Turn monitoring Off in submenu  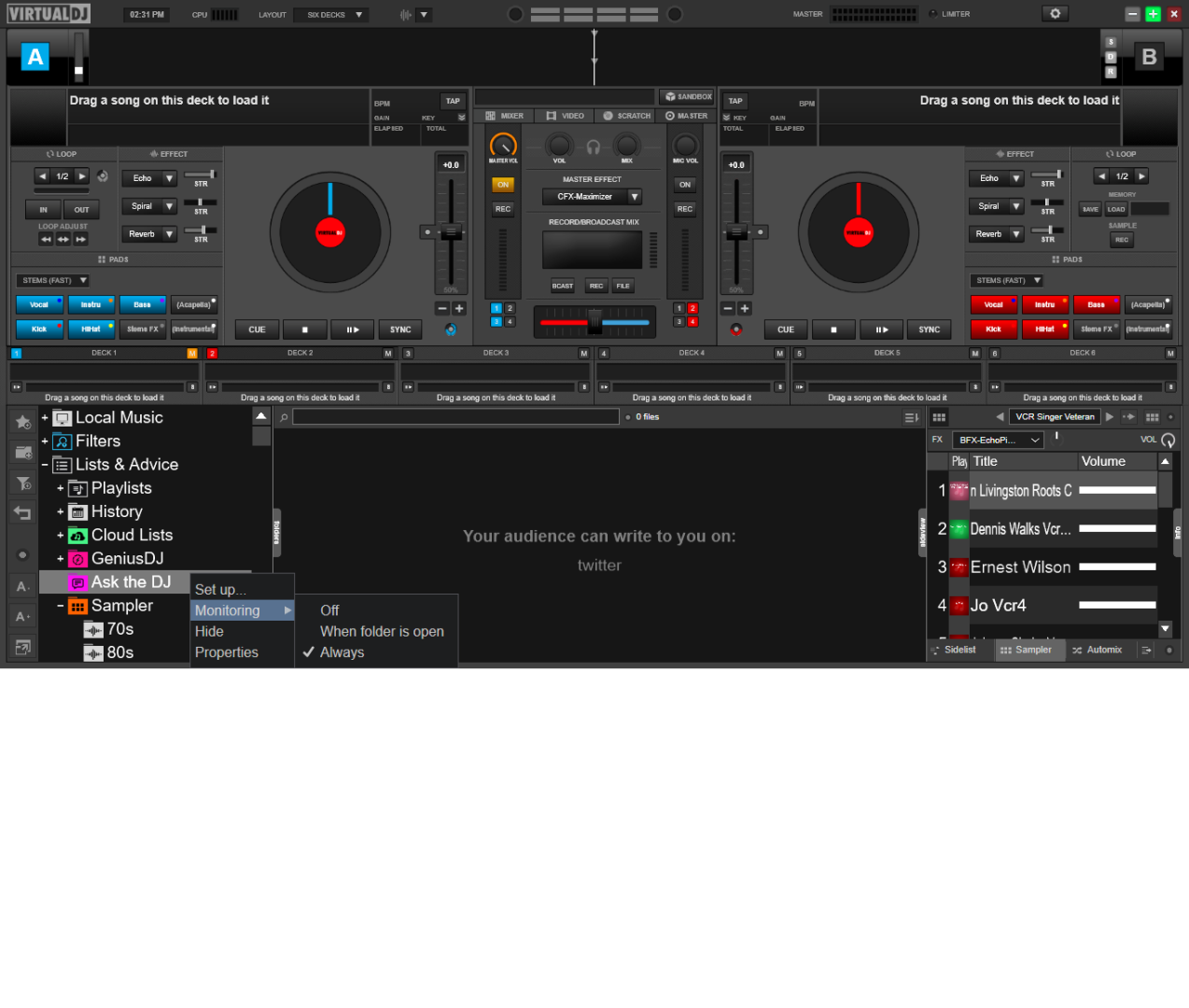(x=329, y=610)
